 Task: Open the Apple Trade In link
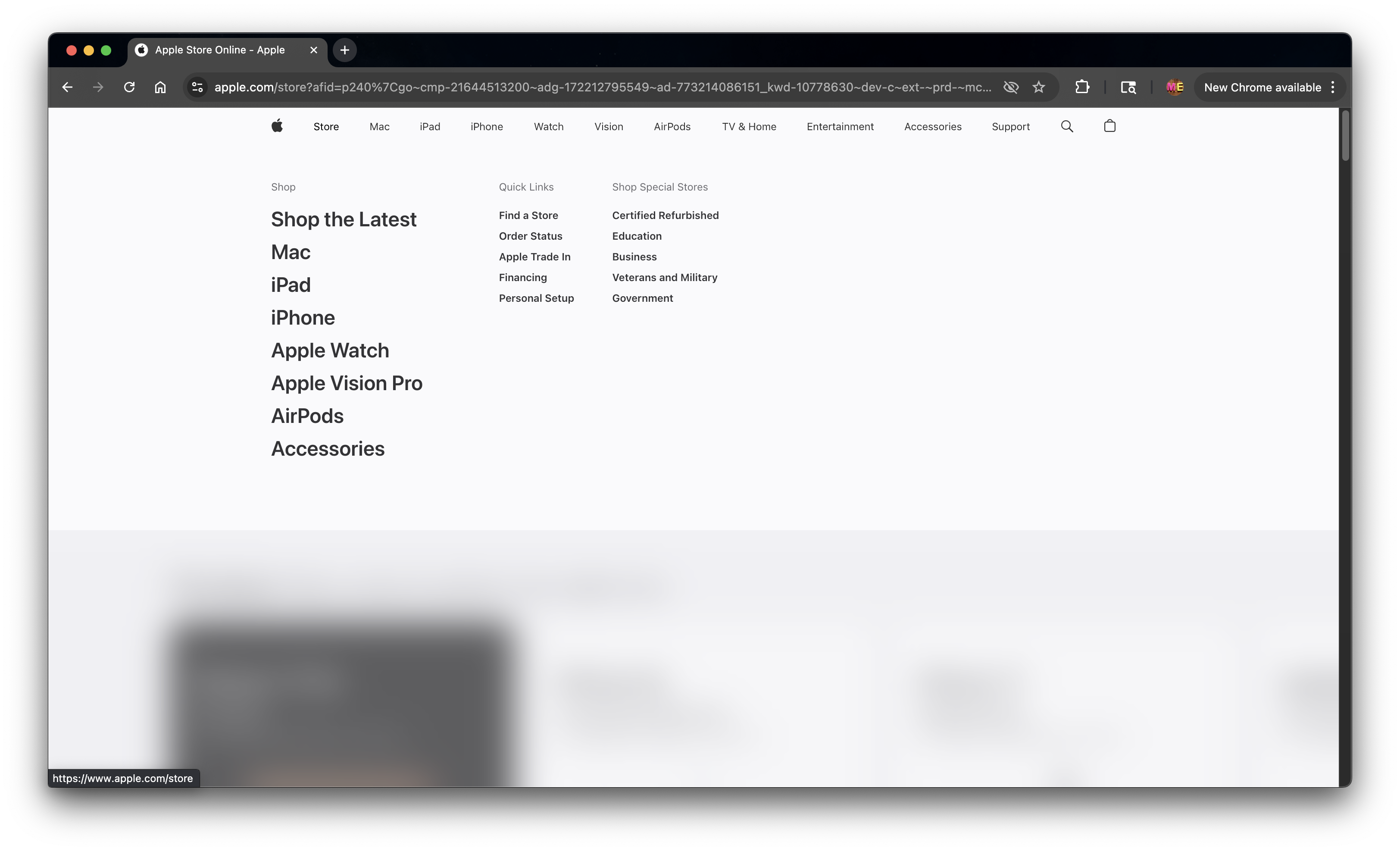[534, 257]
